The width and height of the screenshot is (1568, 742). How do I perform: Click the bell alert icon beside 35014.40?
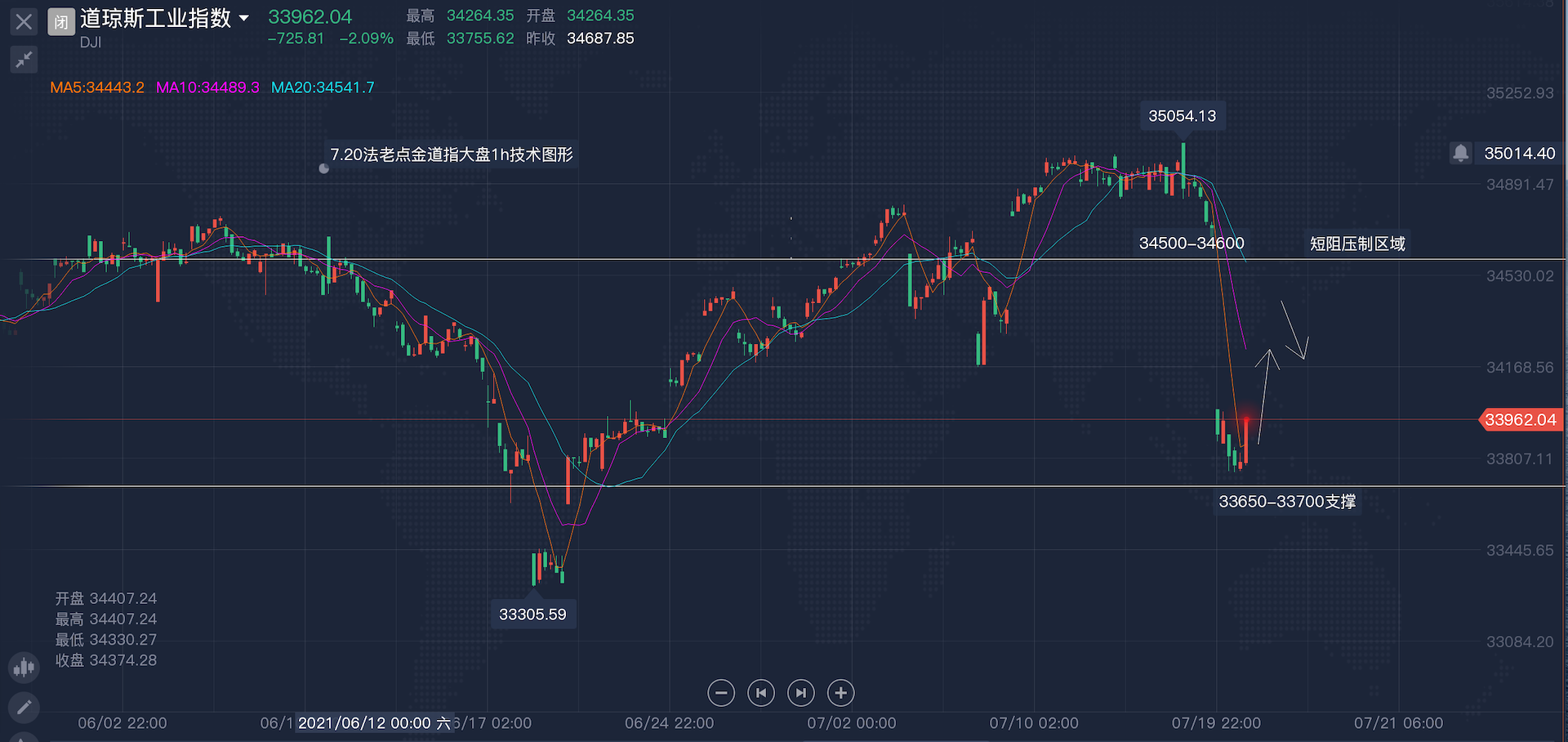point(1460,153)
